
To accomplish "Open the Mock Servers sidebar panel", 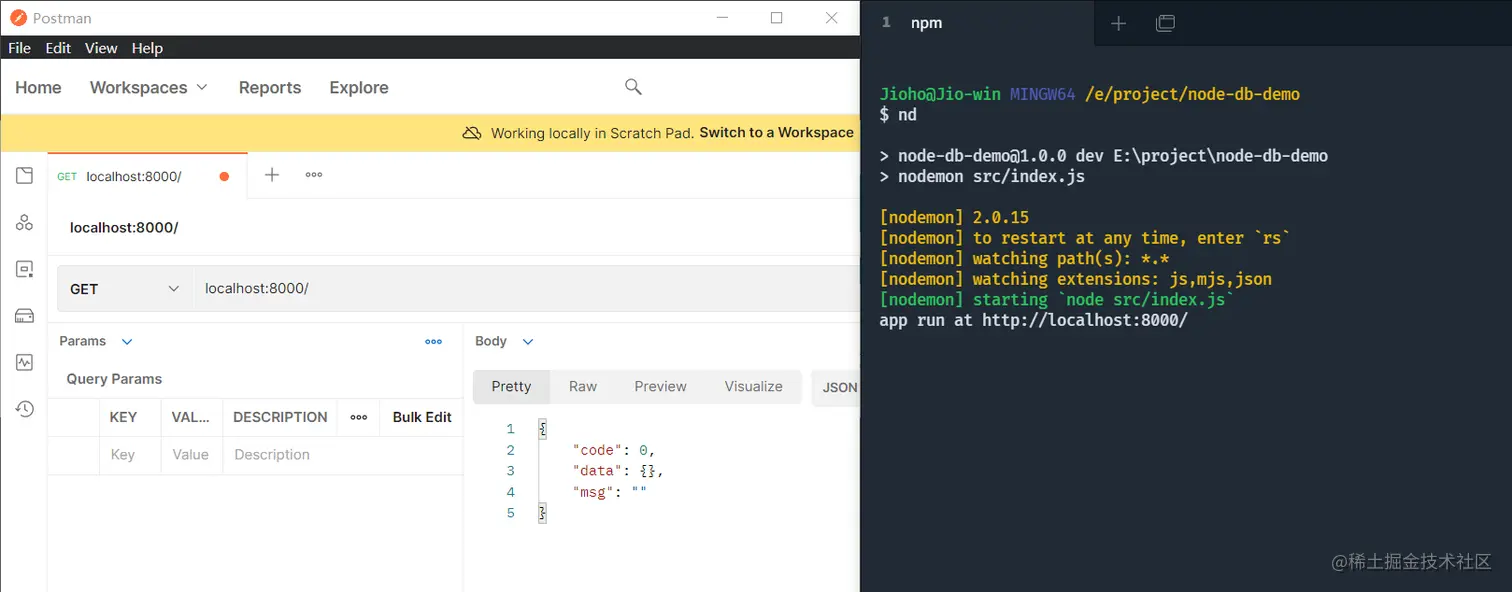I will point(24,315).
